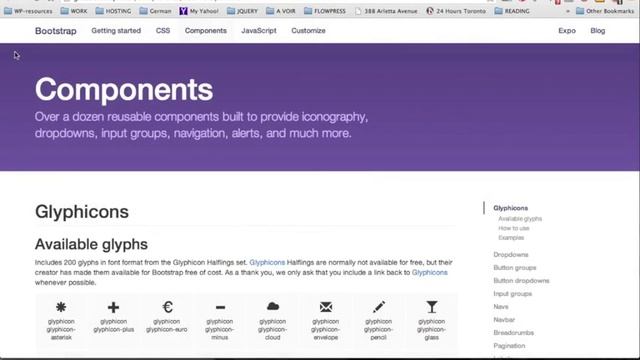Click the Glyphicons section heading

(x=82, y=212)
